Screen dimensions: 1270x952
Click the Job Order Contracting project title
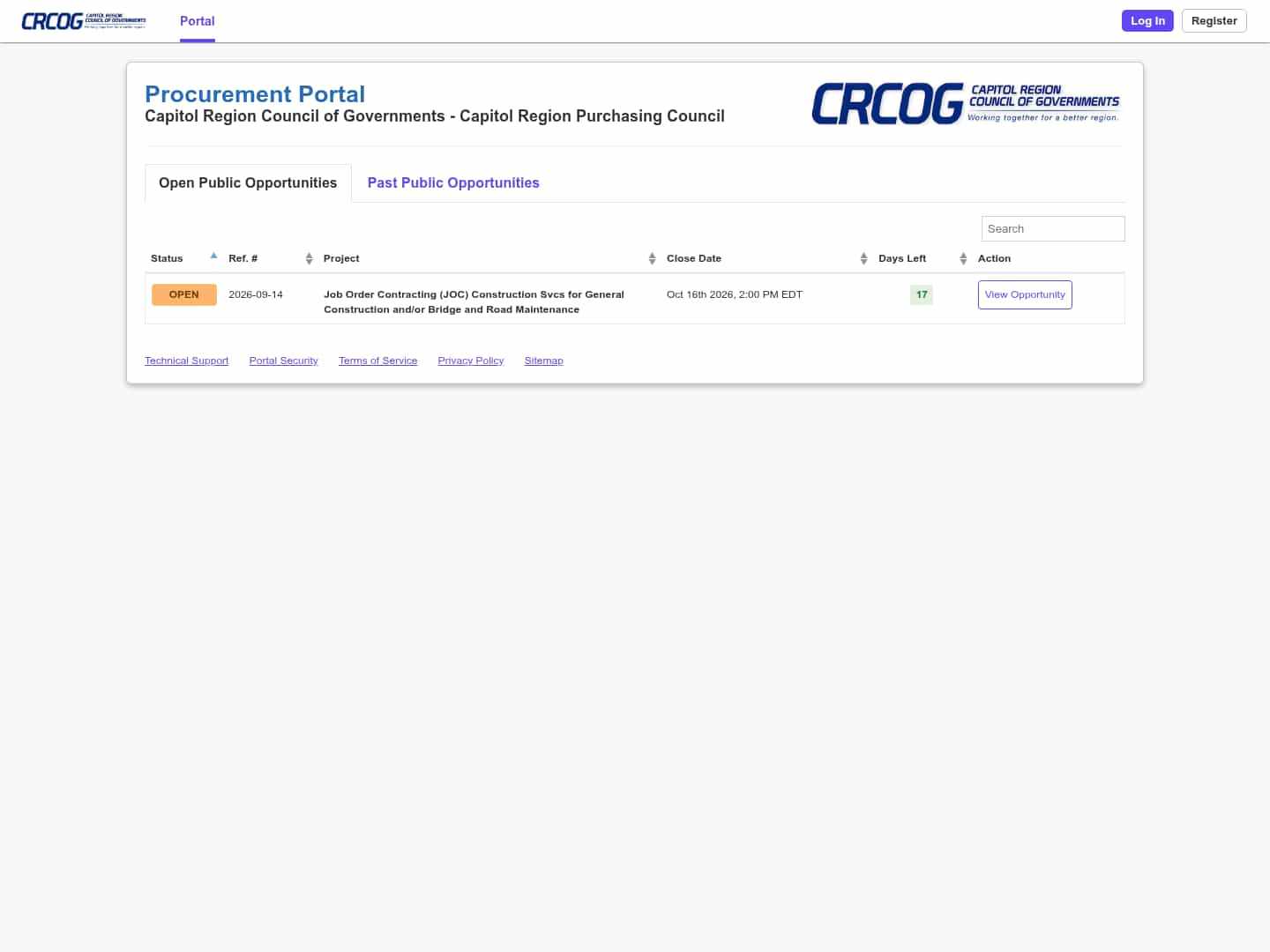474,301
